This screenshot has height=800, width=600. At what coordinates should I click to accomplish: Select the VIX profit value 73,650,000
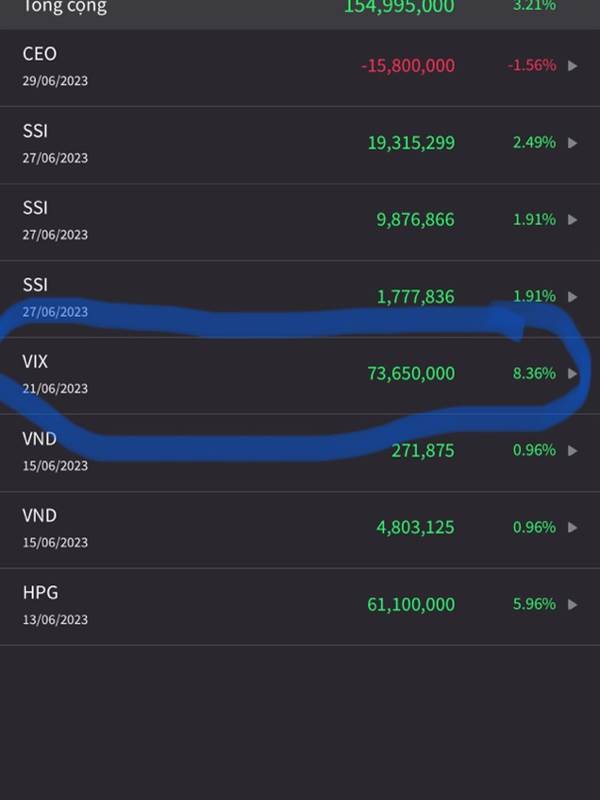pos(411,374)
